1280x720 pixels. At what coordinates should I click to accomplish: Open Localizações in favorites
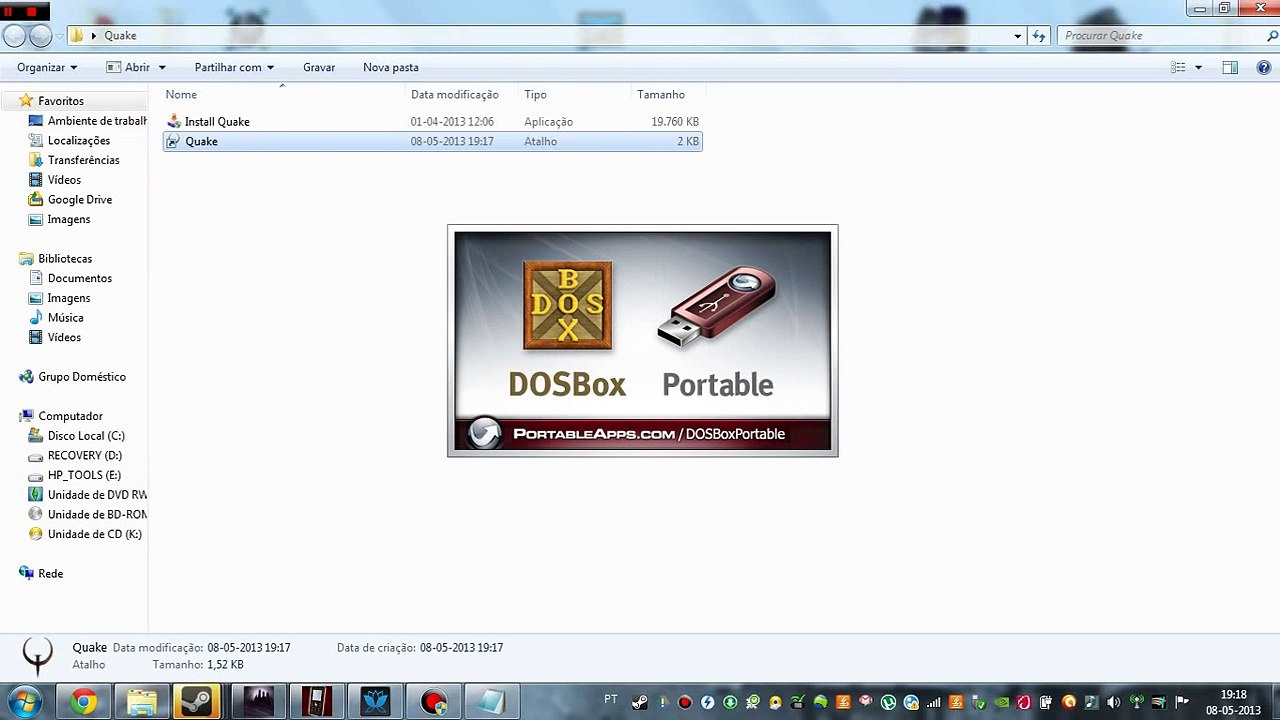pyautogui.click(x=79, y=141)
